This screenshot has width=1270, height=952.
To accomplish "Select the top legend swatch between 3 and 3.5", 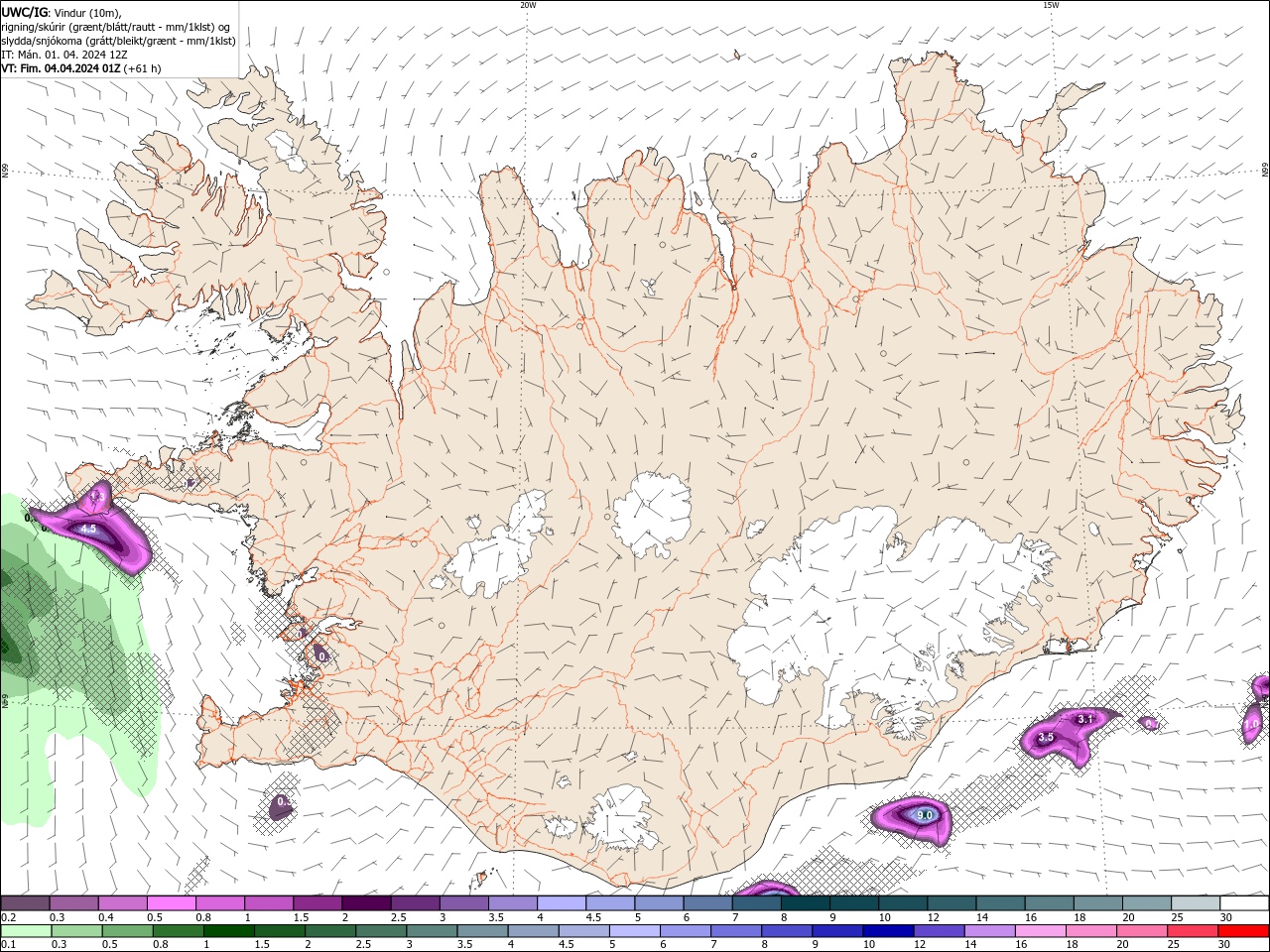I will (464, 903).
